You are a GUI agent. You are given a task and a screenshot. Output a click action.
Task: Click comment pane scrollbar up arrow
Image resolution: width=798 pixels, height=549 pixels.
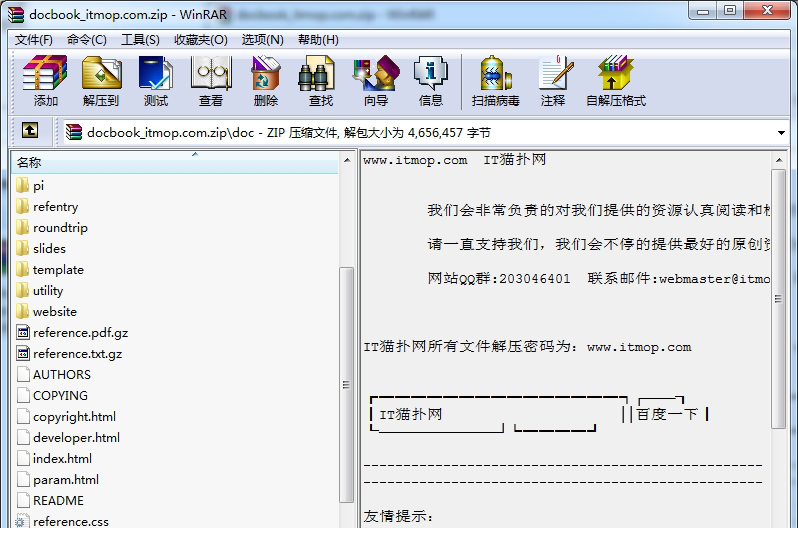coord(779,160)
